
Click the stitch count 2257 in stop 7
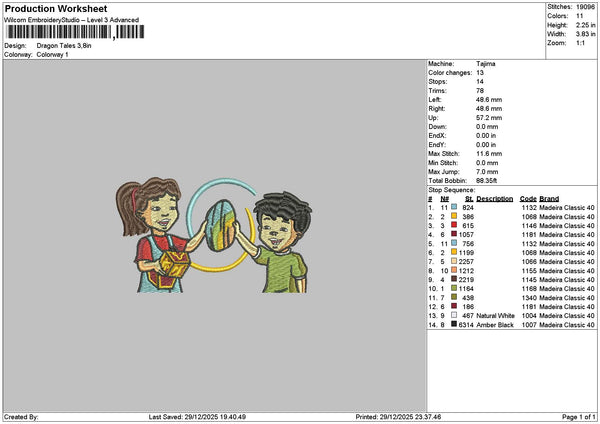point(466,261)
